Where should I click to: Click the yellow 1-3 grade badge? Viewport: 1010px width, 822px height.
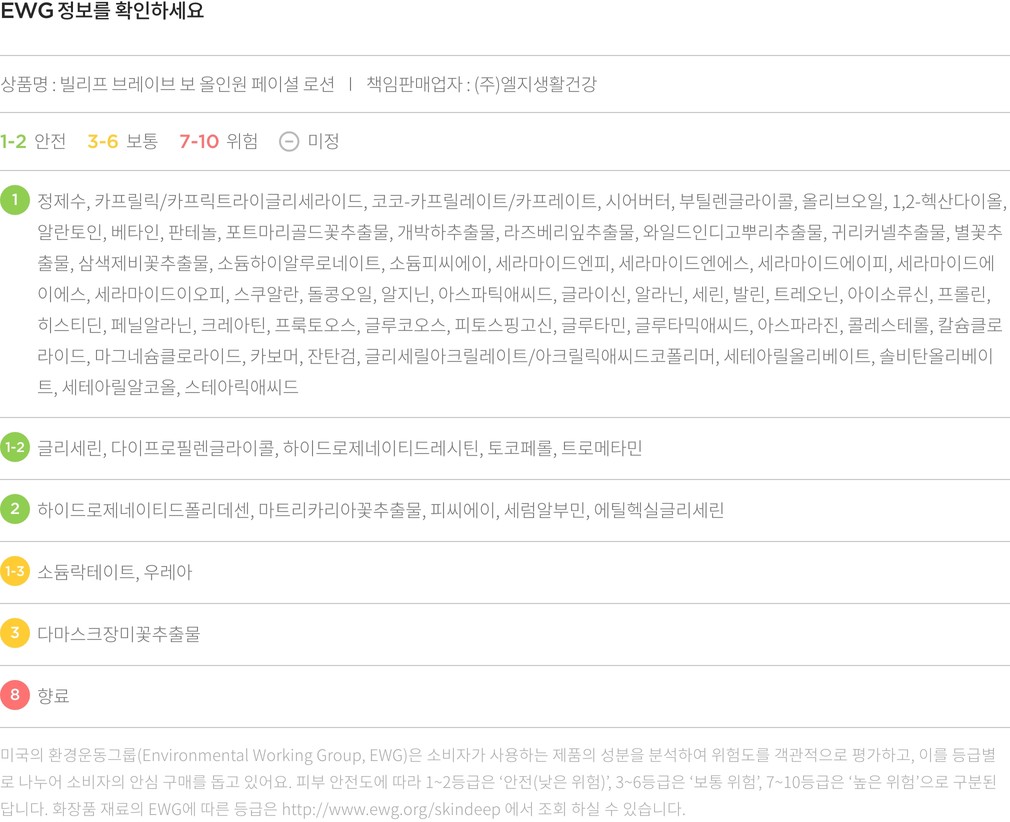(15, 572)
